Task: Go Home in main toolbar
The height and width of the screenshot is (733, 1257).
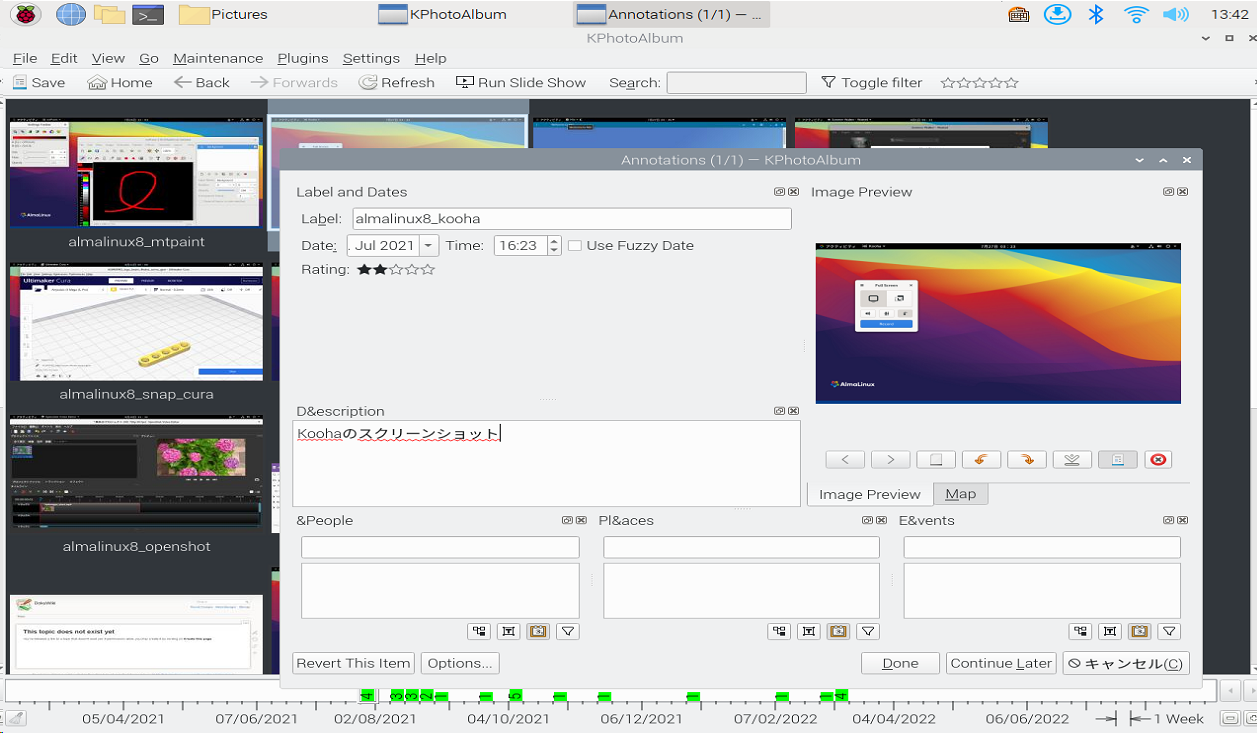Action: coord(120,83)
